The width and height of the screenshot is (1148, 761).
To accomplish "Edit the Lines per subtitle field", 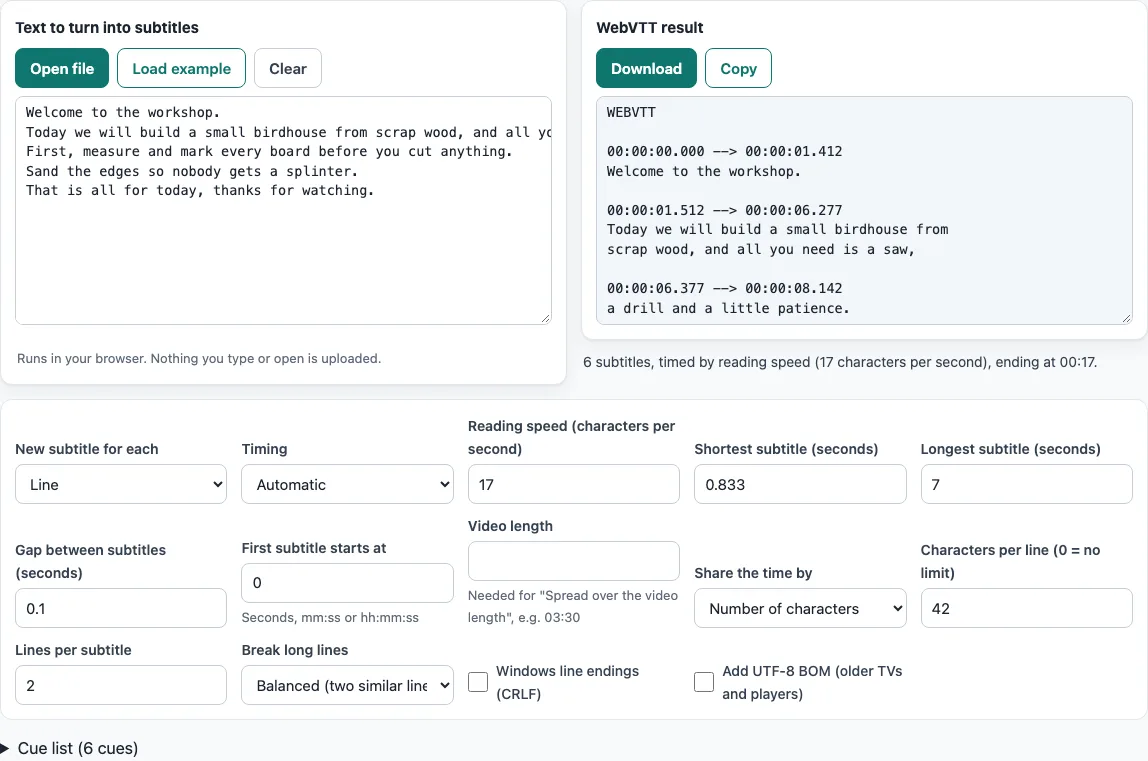I will coord(121,685).
